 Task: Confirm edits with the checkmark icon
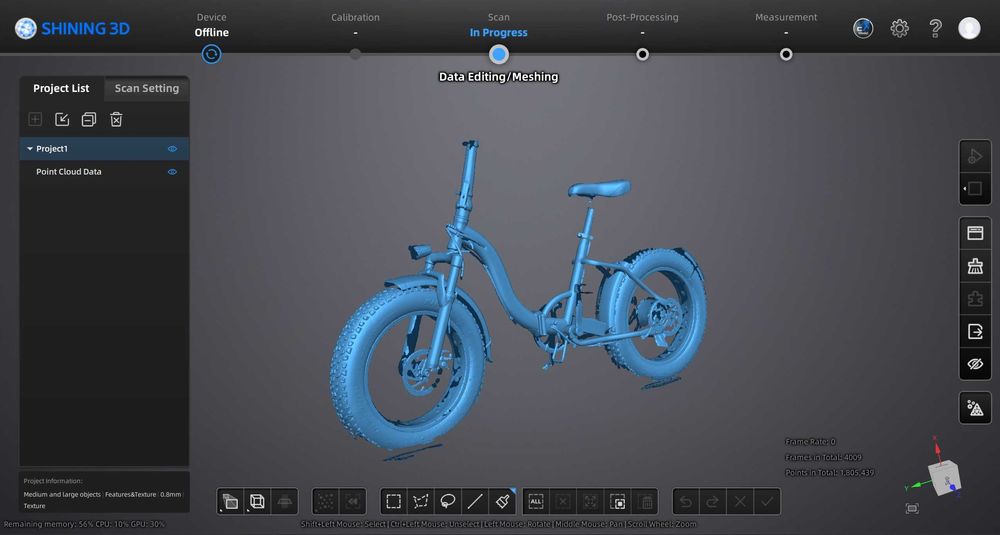click(767, 502)
